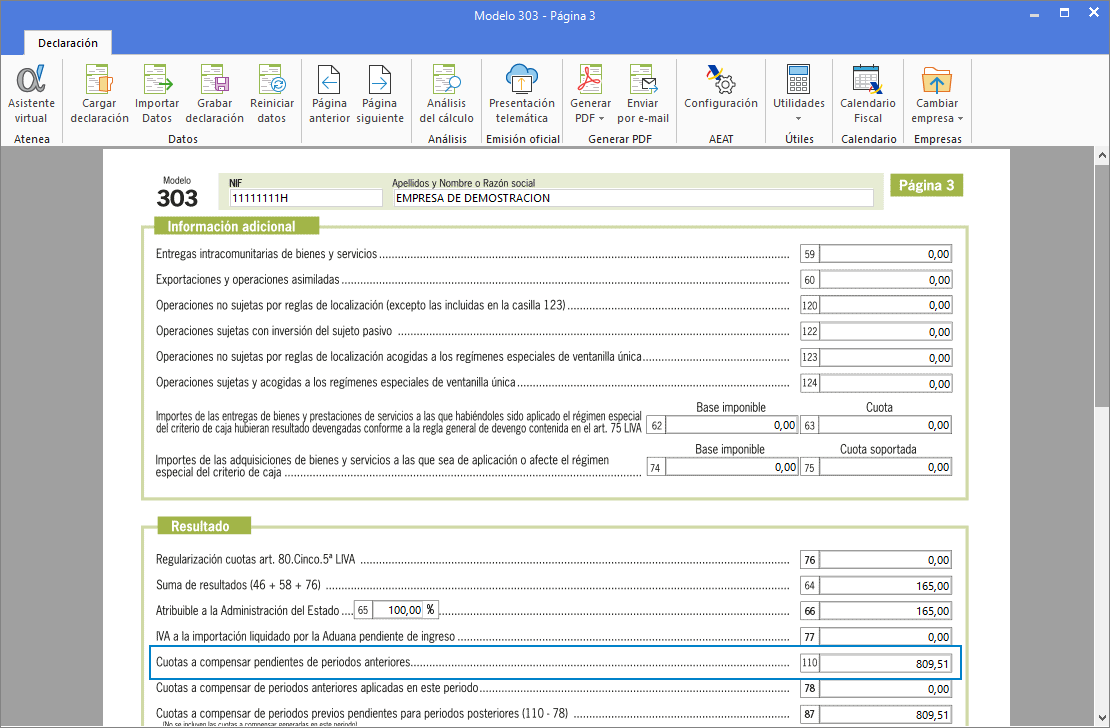
Task: Click the vertical scrollbar up arrow
Action: pyautogui.click(x=1102, y=154)
